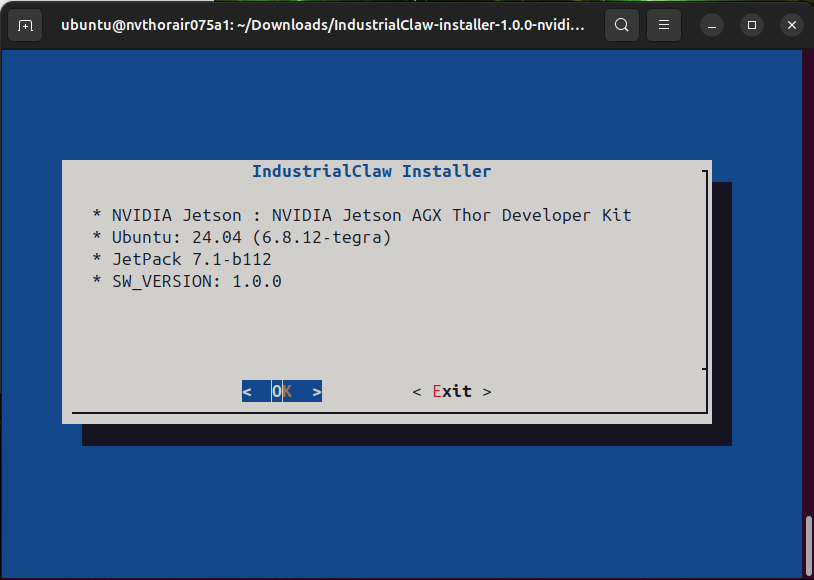Click the NVIDIA Jetson AGX Thor line
814x580 pixels.
pos(362,215)
